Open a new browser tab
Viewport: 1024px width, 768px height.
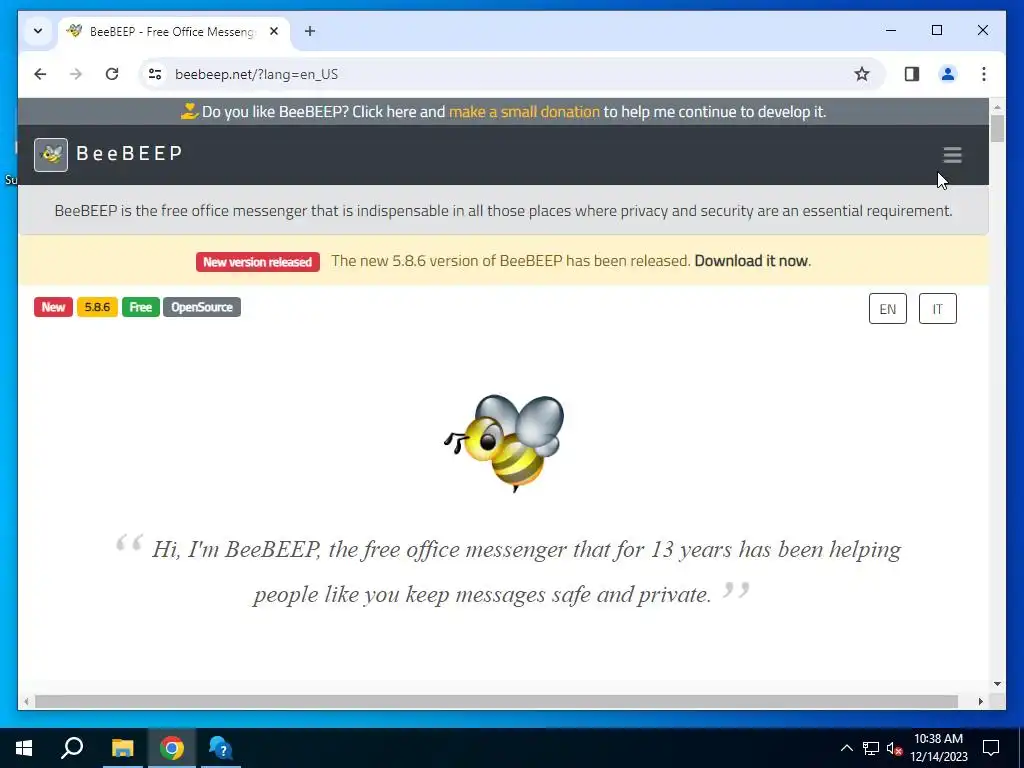[x=310, y=31]
